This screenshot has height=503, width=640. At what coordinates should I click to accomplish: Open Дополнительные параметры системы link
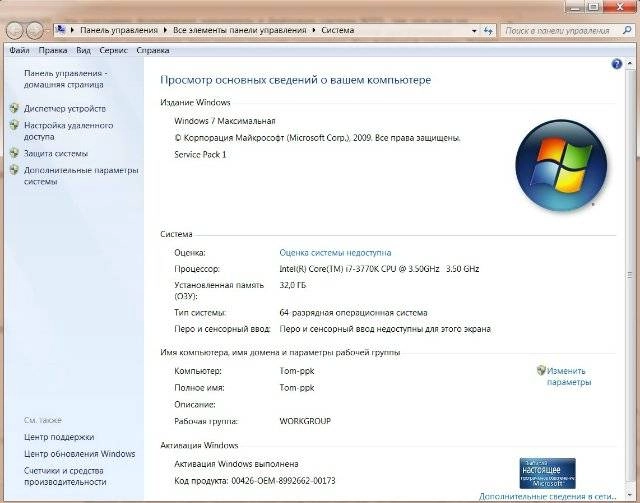coord(81,176)
